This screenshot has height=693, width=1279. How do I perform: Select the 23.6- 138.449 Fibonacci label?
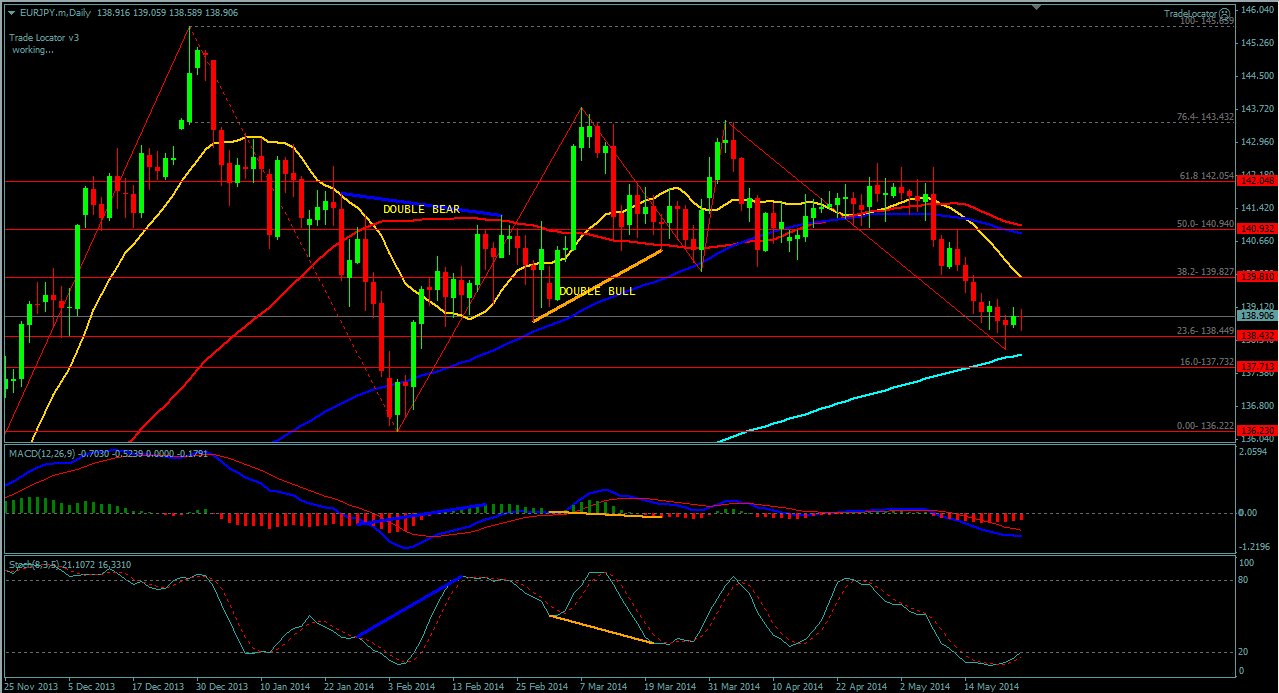coord(1204,330)
